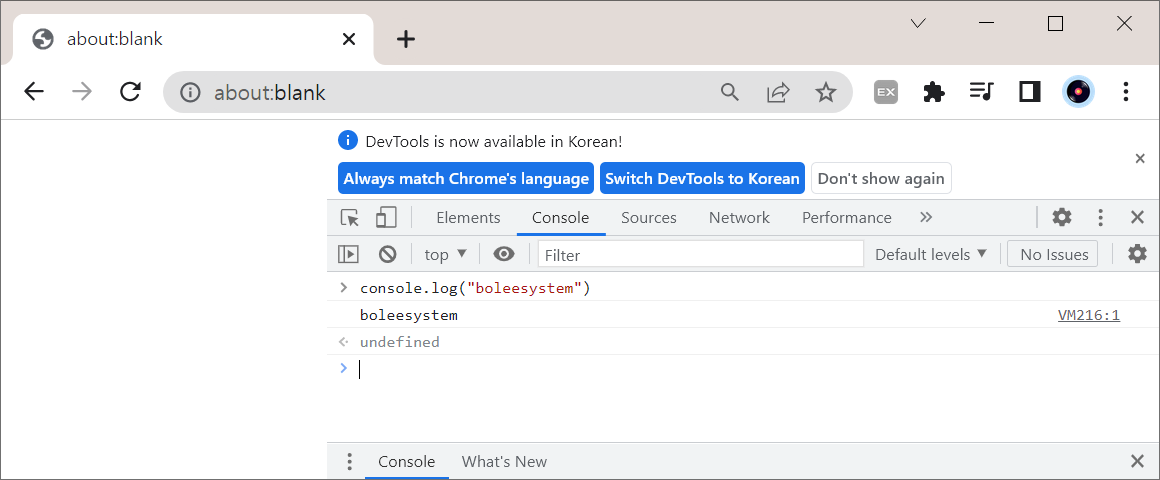Open Default levels dropdown
1160x480 pixels.
coord(931,254)
